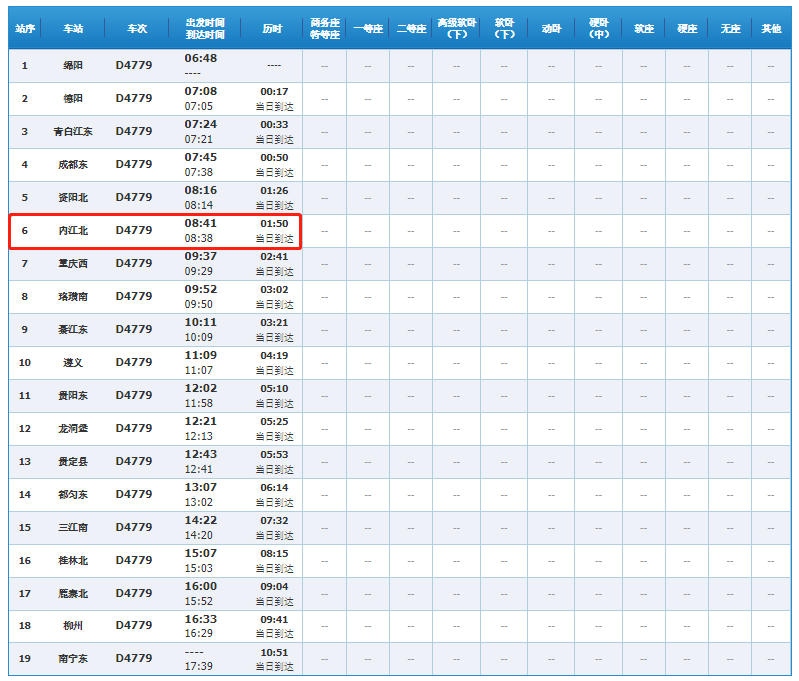The image size is (799, 681).
Task: Select the 桂林北 station
Action: (73, 560)
